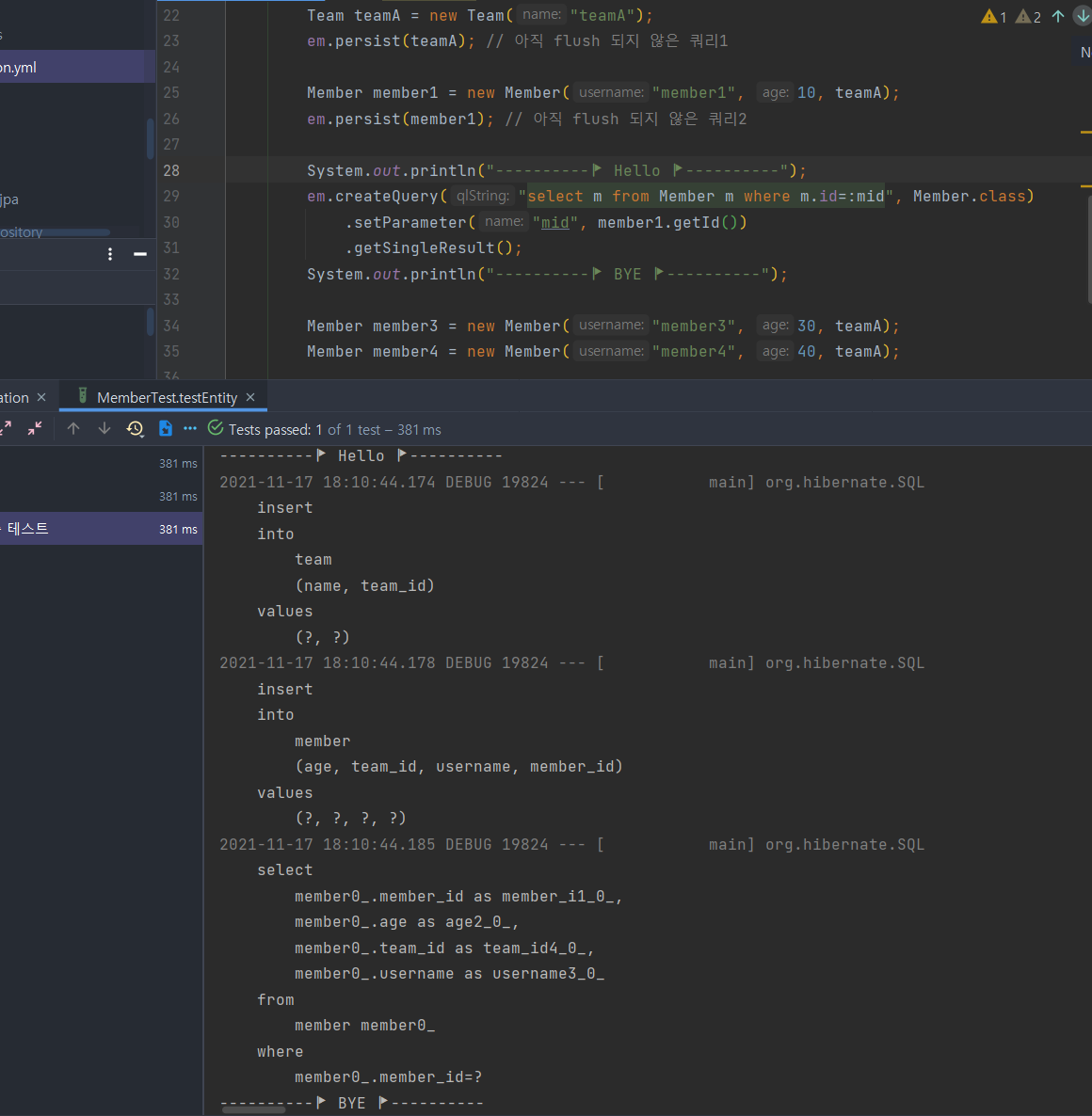Import tests from file icon
Viewport: 1092px width, 1116px height.
(165, 428)
